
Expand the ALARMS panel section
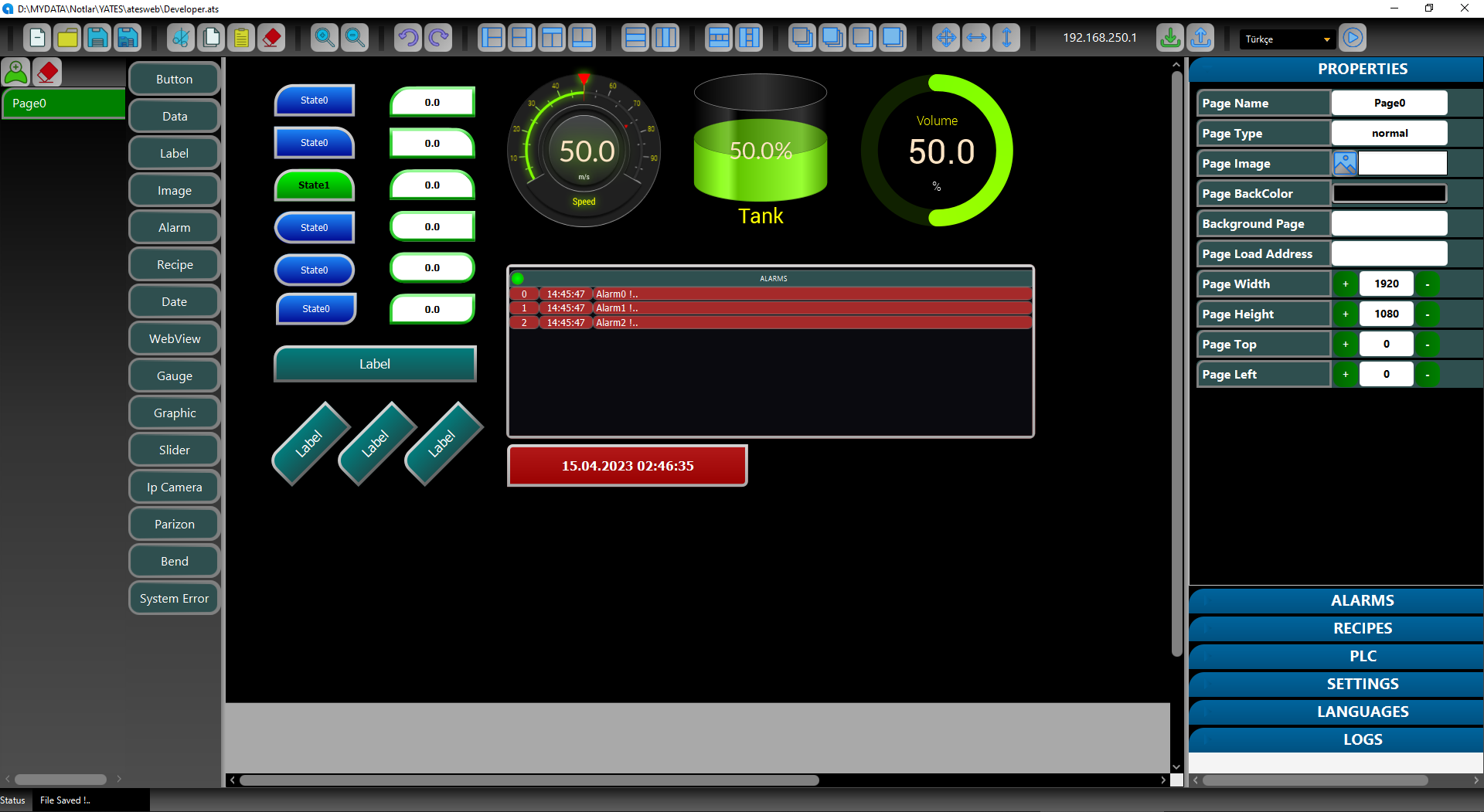point(1362,600)
